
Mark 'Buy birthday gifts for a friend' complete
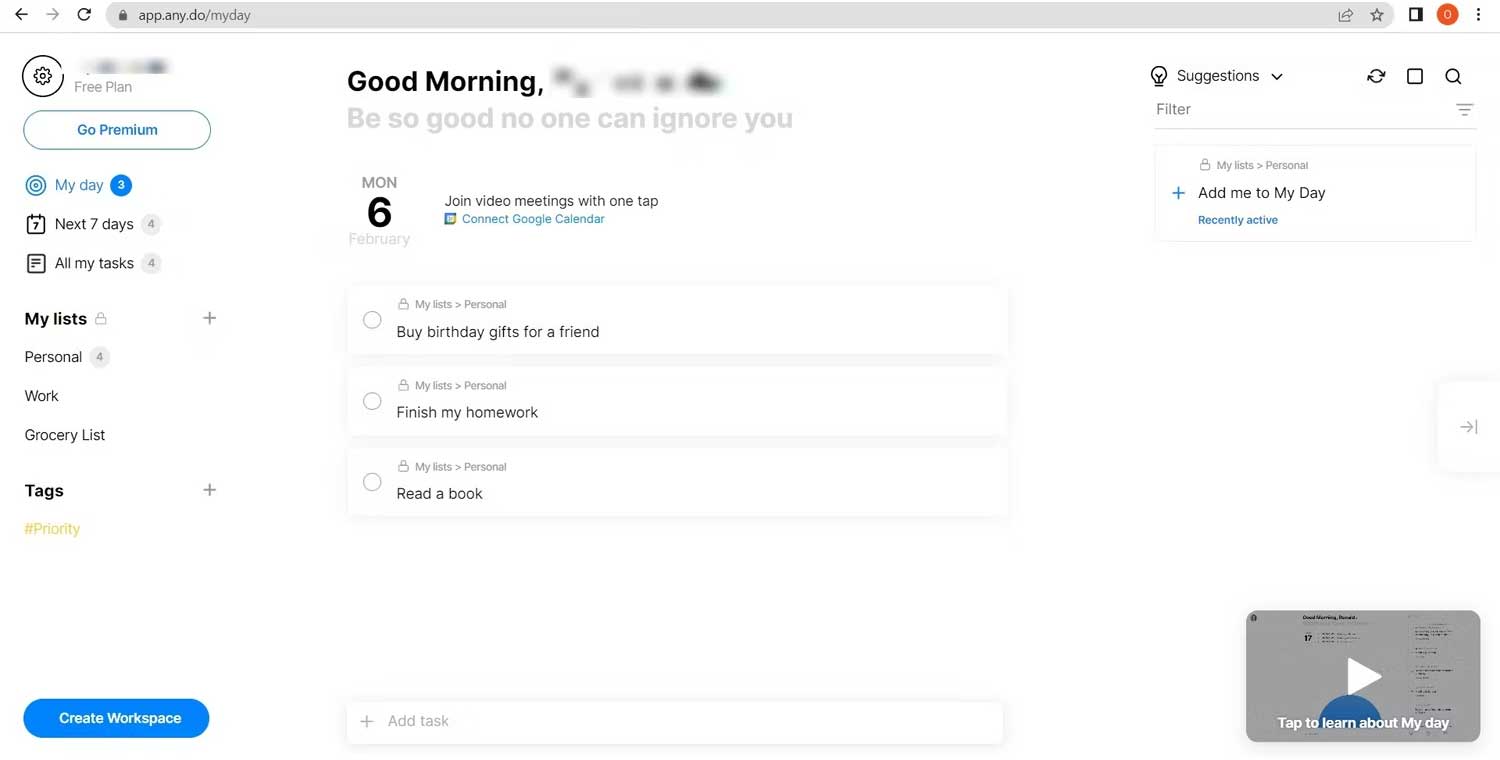372,320
